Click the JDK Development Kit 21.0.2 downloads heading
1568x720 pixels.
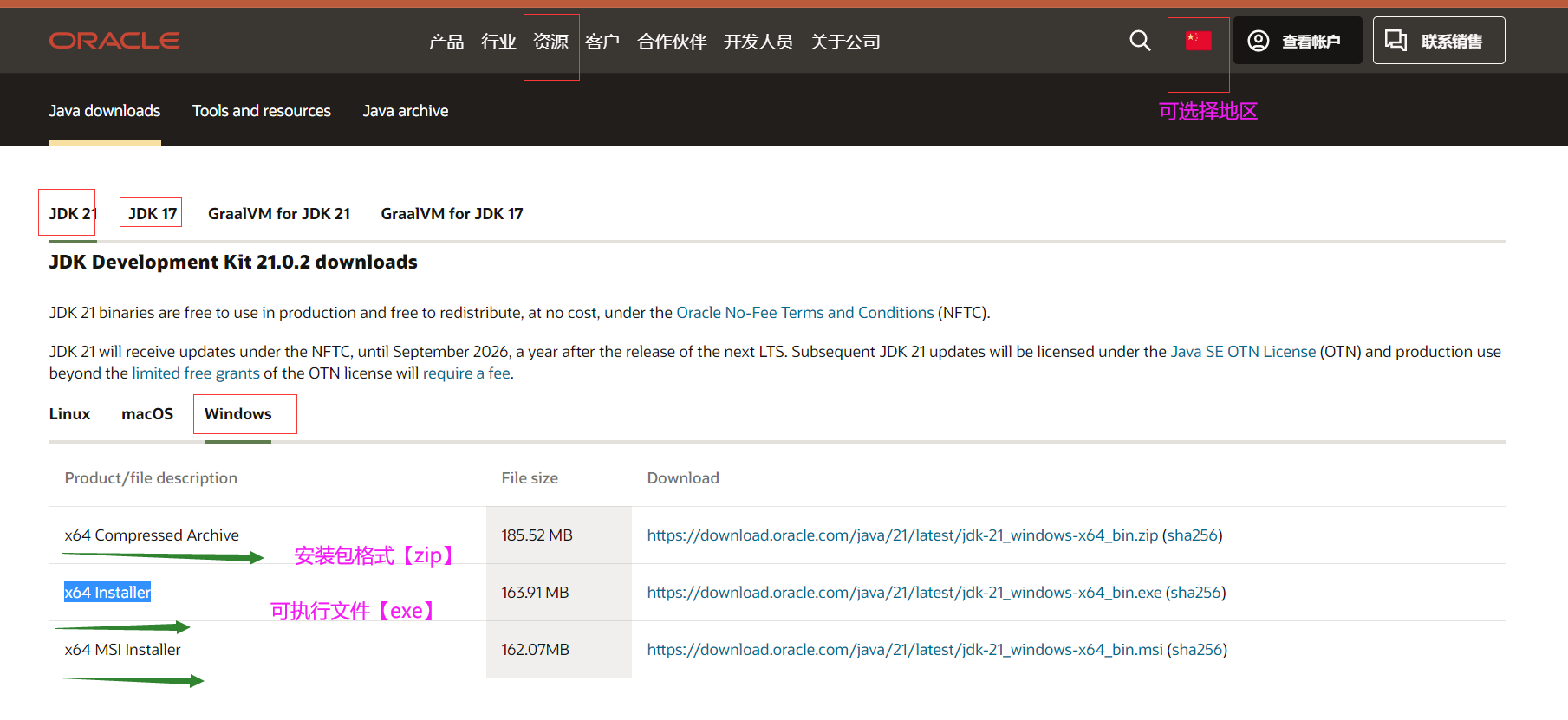233,263
